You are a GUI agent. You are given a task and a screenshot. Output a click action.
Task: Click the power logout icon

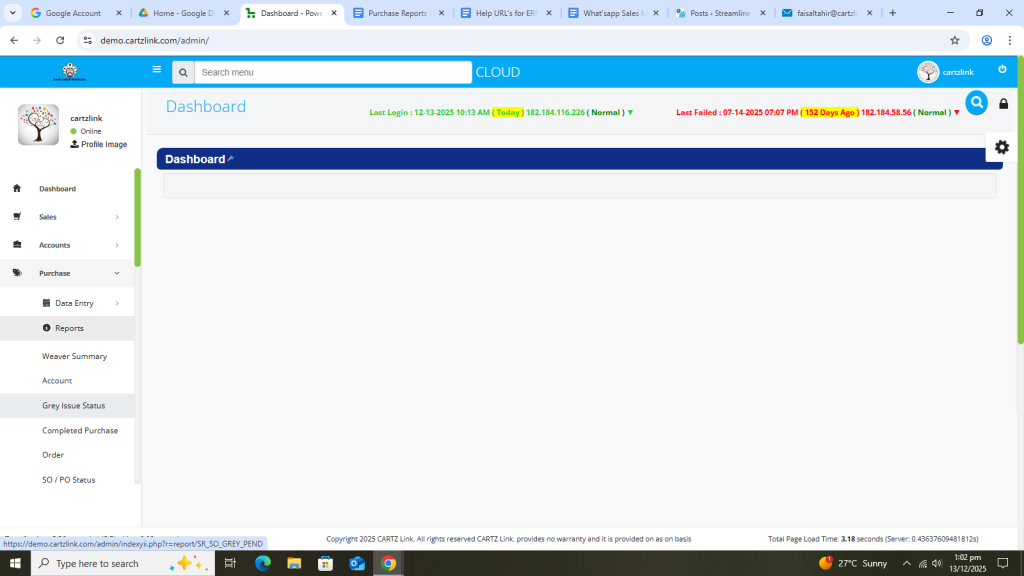coord(1002,70)
